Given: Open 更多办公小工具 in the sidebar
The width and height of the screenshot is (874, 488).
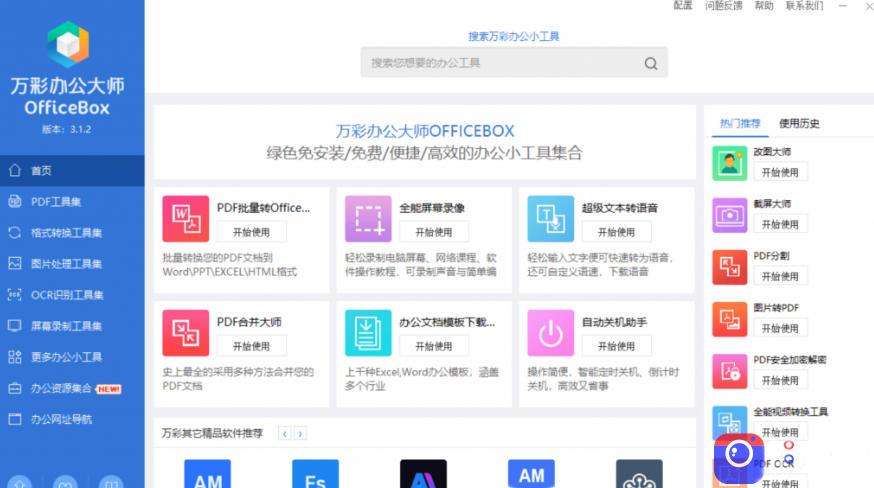Looking at the screenshot, I should [72, 357].
